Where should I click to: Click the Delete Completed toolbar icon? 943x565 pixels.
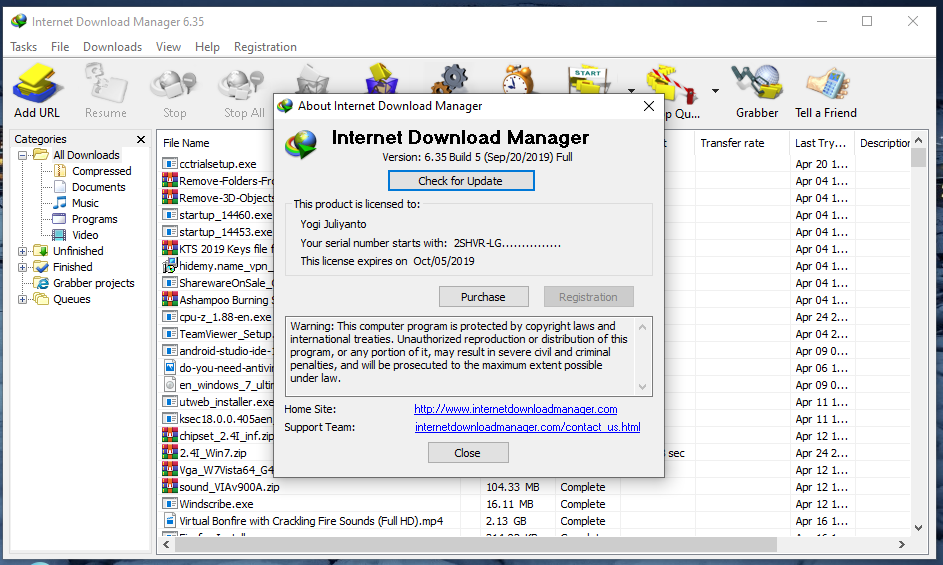point(381,79)
